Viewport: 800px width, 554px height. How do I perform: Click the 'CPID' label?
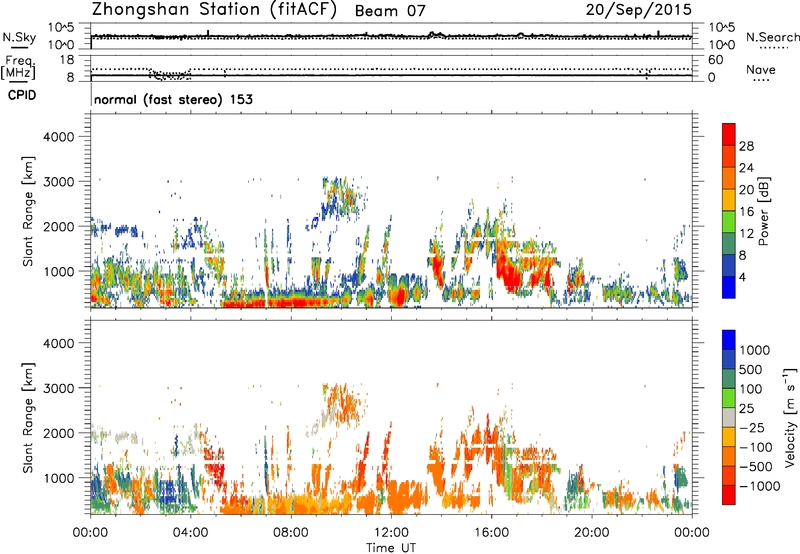click(22, 95)
